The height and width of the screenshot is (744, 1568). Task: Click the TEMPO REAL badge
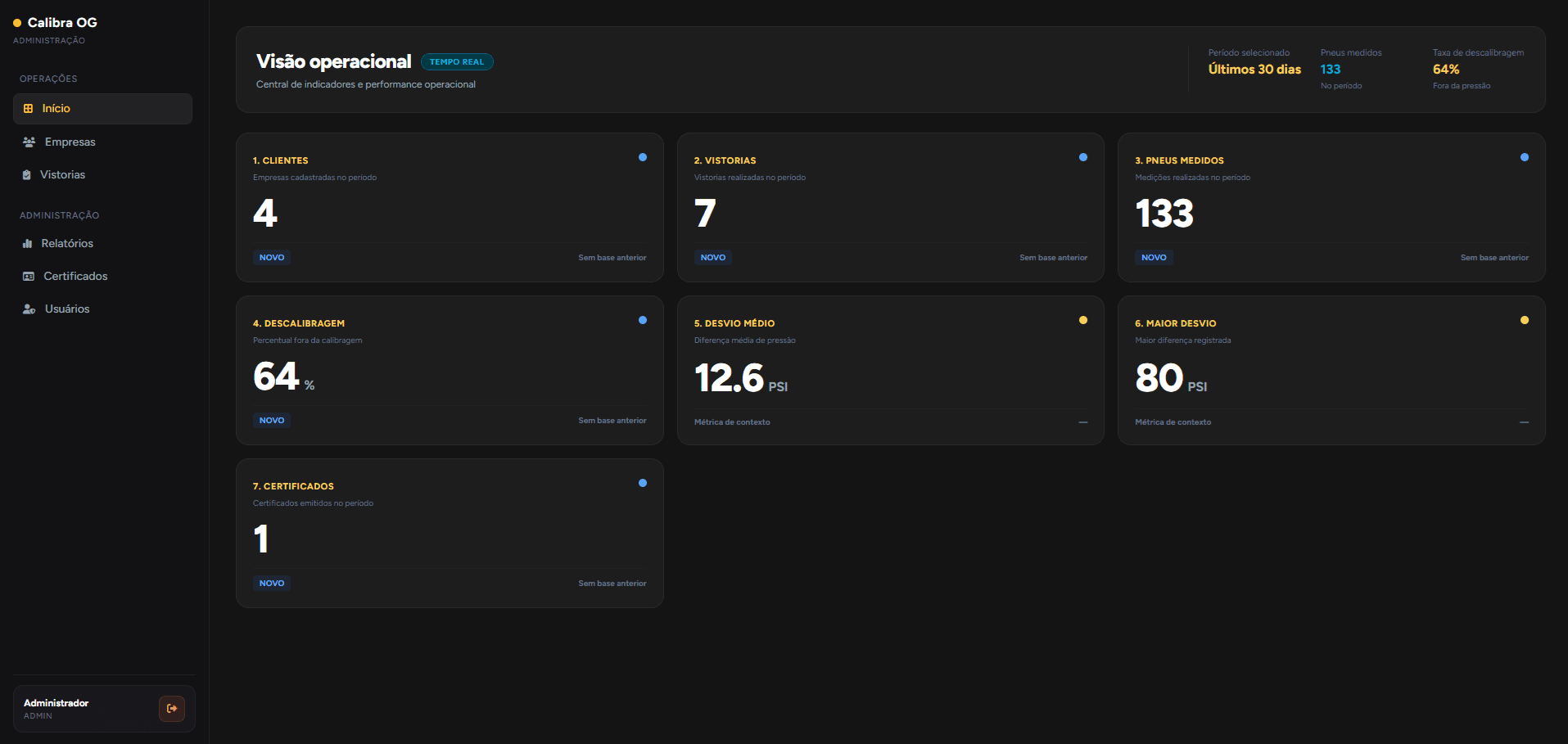[x=457, y=62]
